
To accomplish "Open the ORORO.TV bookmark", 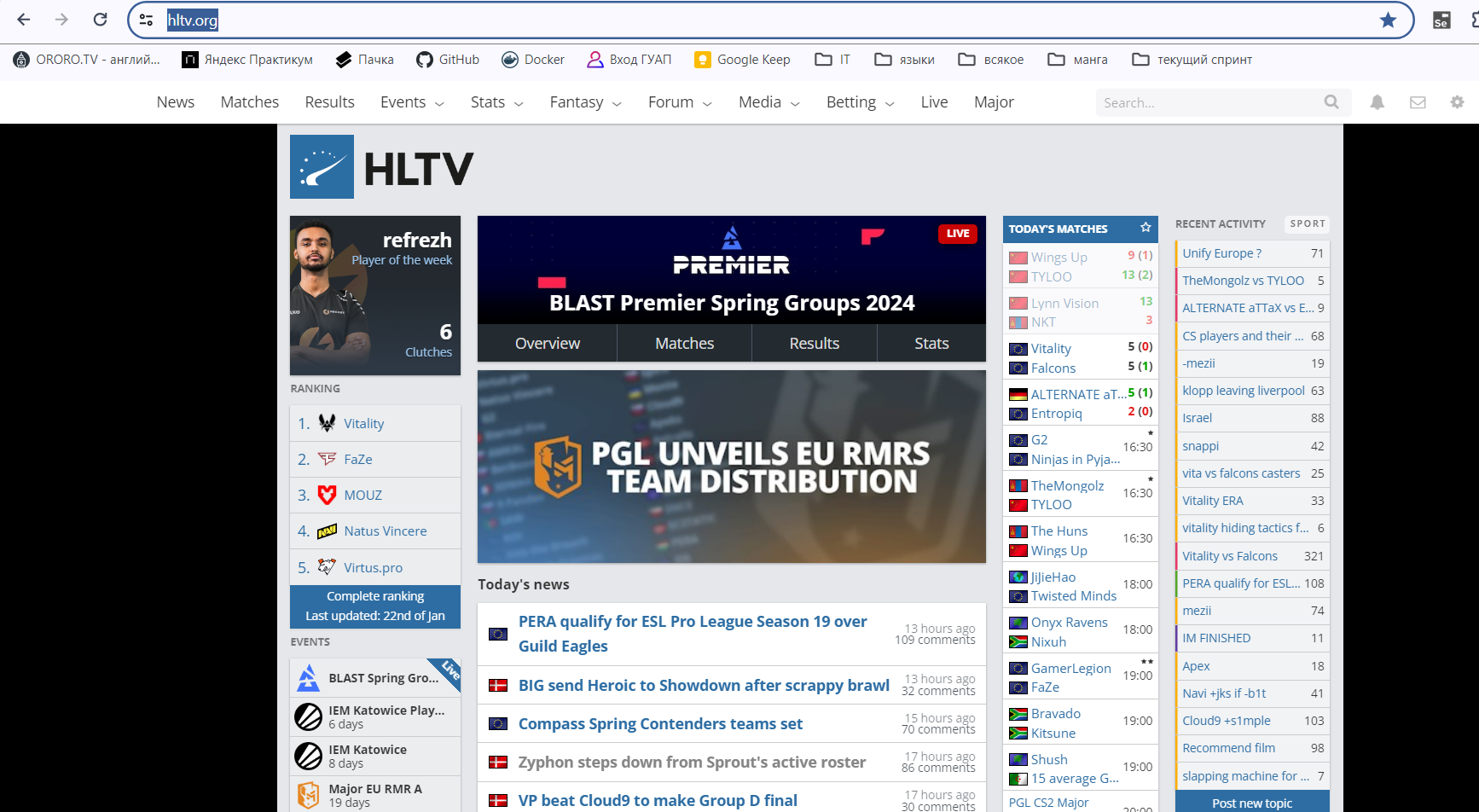I will pos(86,60).
